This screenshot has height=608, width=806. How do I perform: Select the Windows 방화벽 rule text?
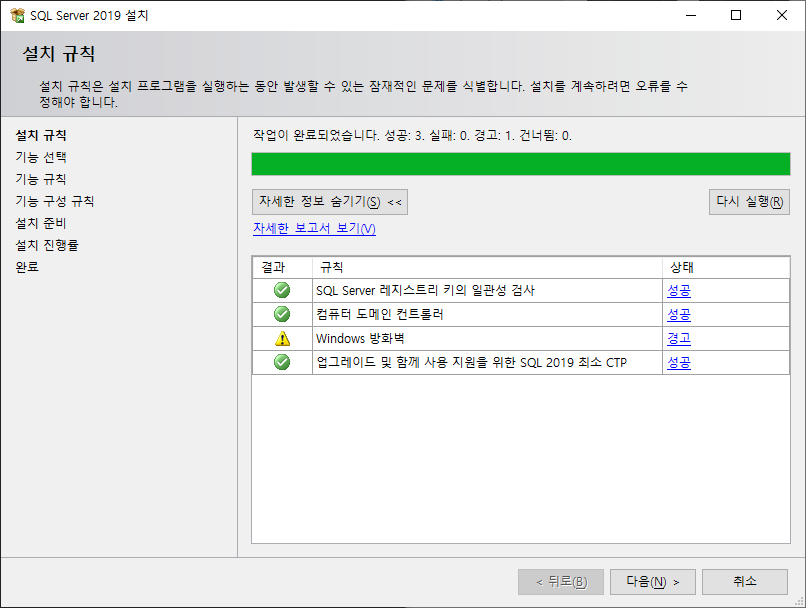click(360, 338)
